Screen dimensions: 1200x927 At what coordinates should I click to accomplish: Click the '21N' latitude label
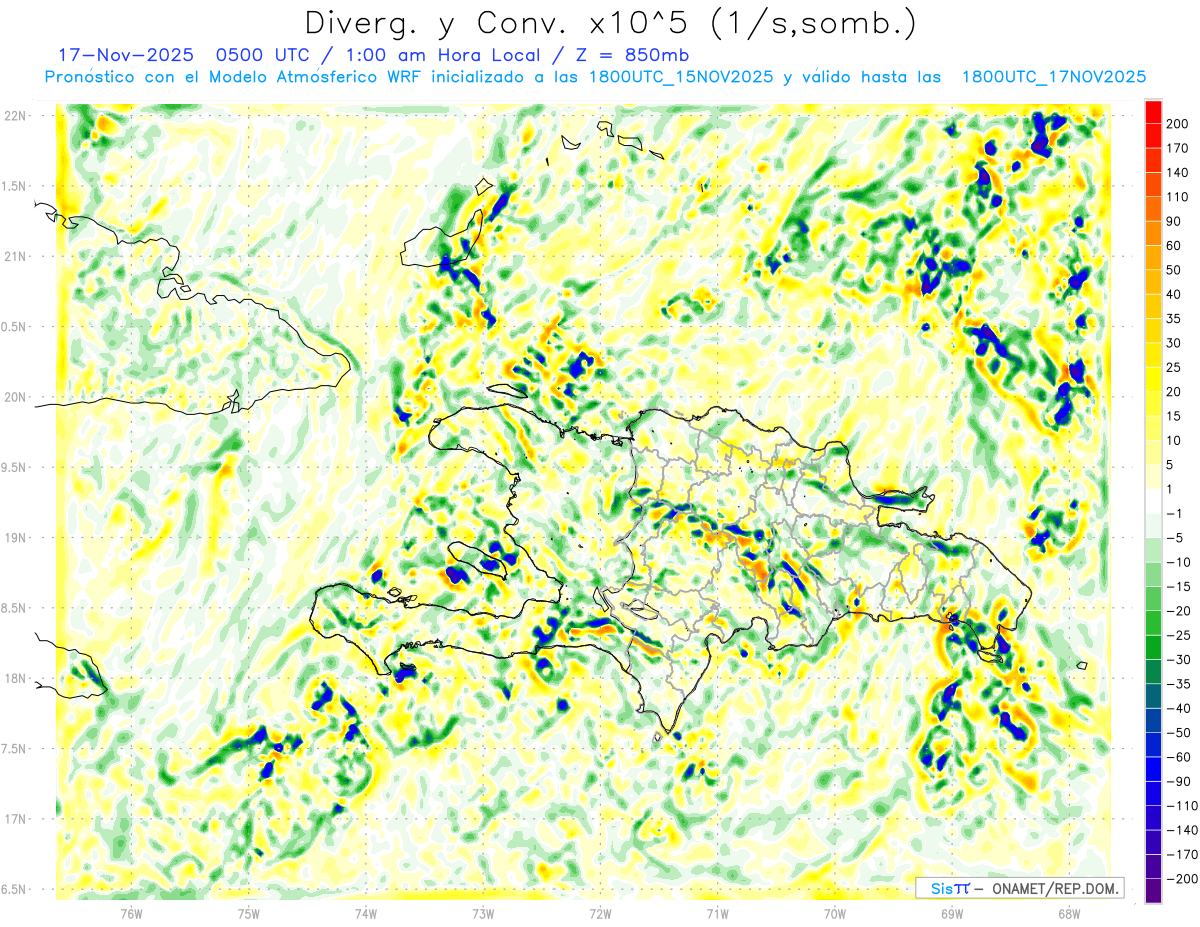15,257
